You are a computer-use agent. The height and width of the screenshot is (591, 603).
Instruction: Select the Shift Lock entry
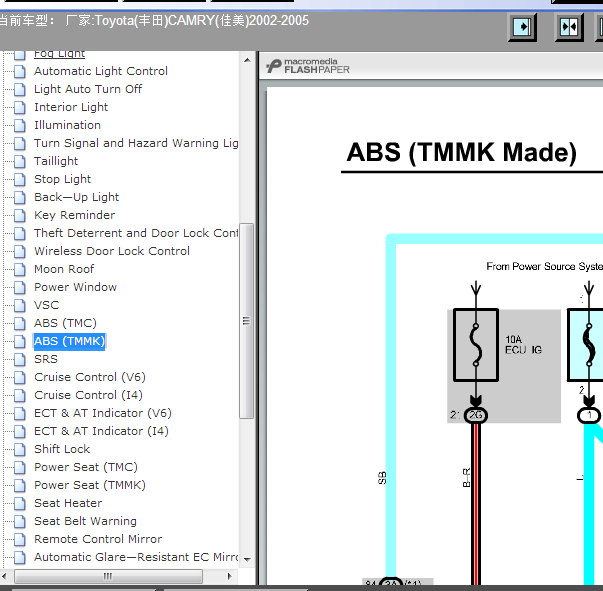point(62,449)
